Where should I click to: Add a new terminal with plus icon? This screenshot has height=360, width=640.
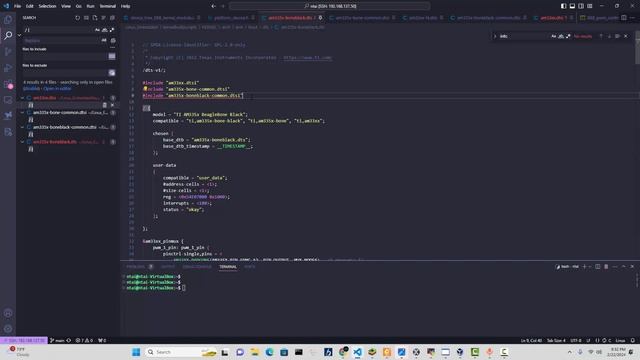click(x=584, y=267)
